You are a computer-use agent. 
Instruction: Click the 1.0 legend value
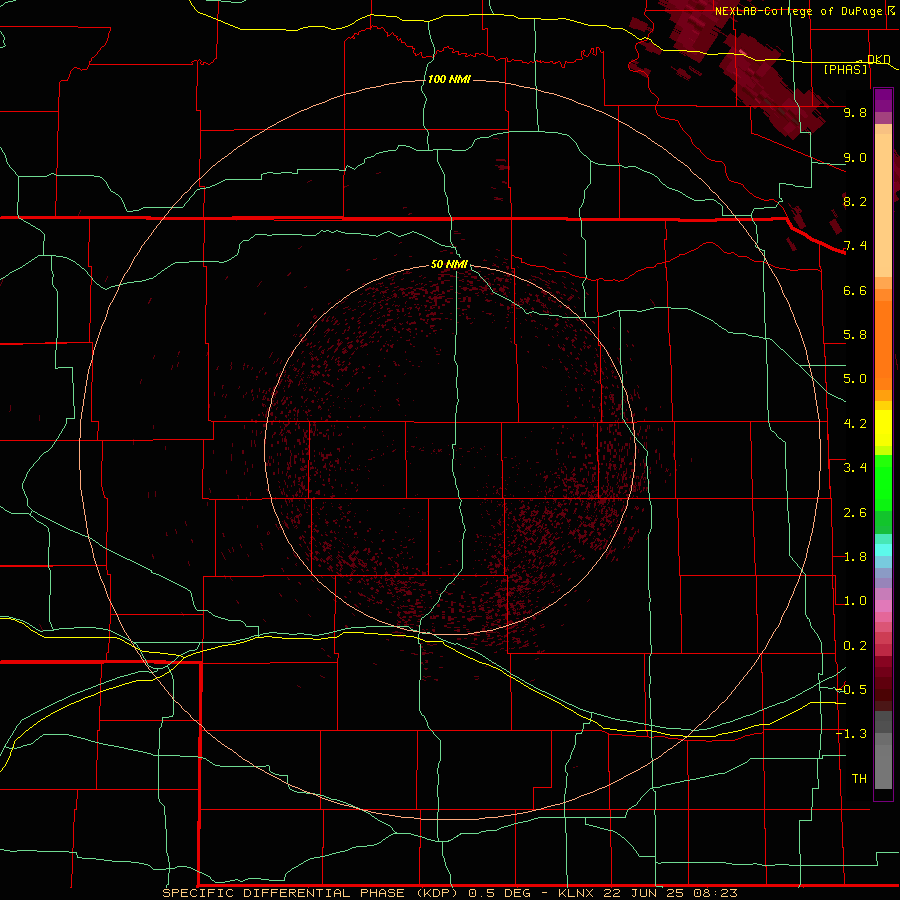pos(855,601)
